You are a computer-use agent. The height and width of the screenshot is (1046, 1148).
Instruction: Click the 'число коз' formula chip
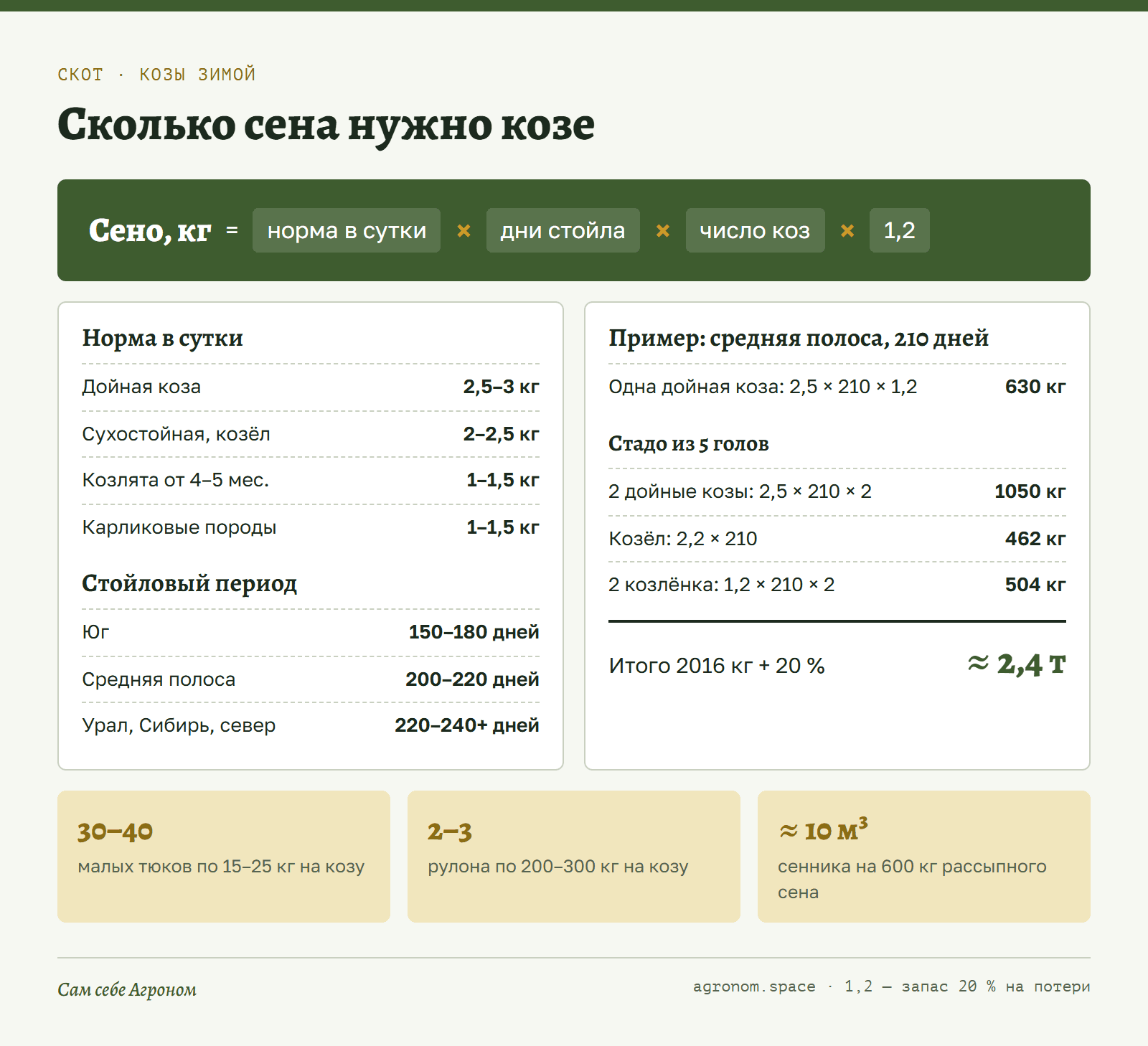point(756,230)
